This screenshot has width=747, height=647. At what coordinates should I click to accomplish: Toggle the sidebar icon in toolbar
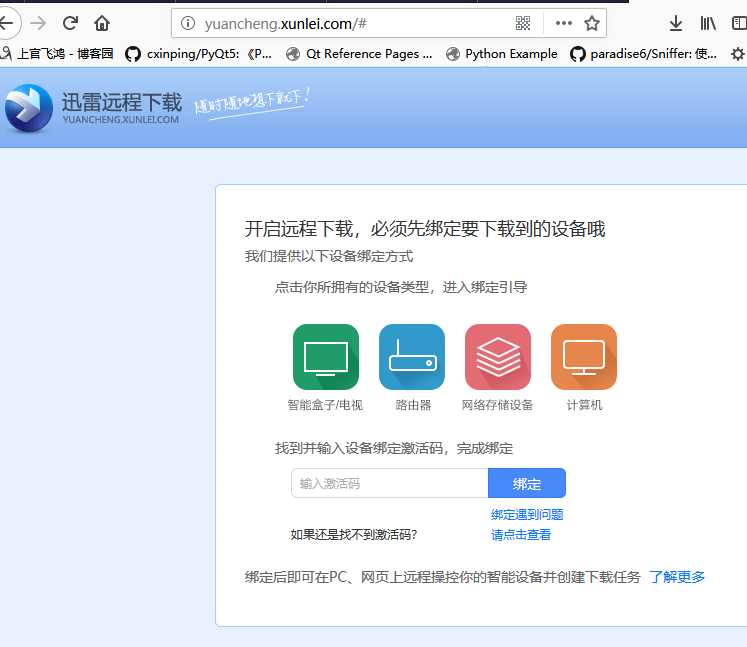pyautogui.click(x=739, y=23)
